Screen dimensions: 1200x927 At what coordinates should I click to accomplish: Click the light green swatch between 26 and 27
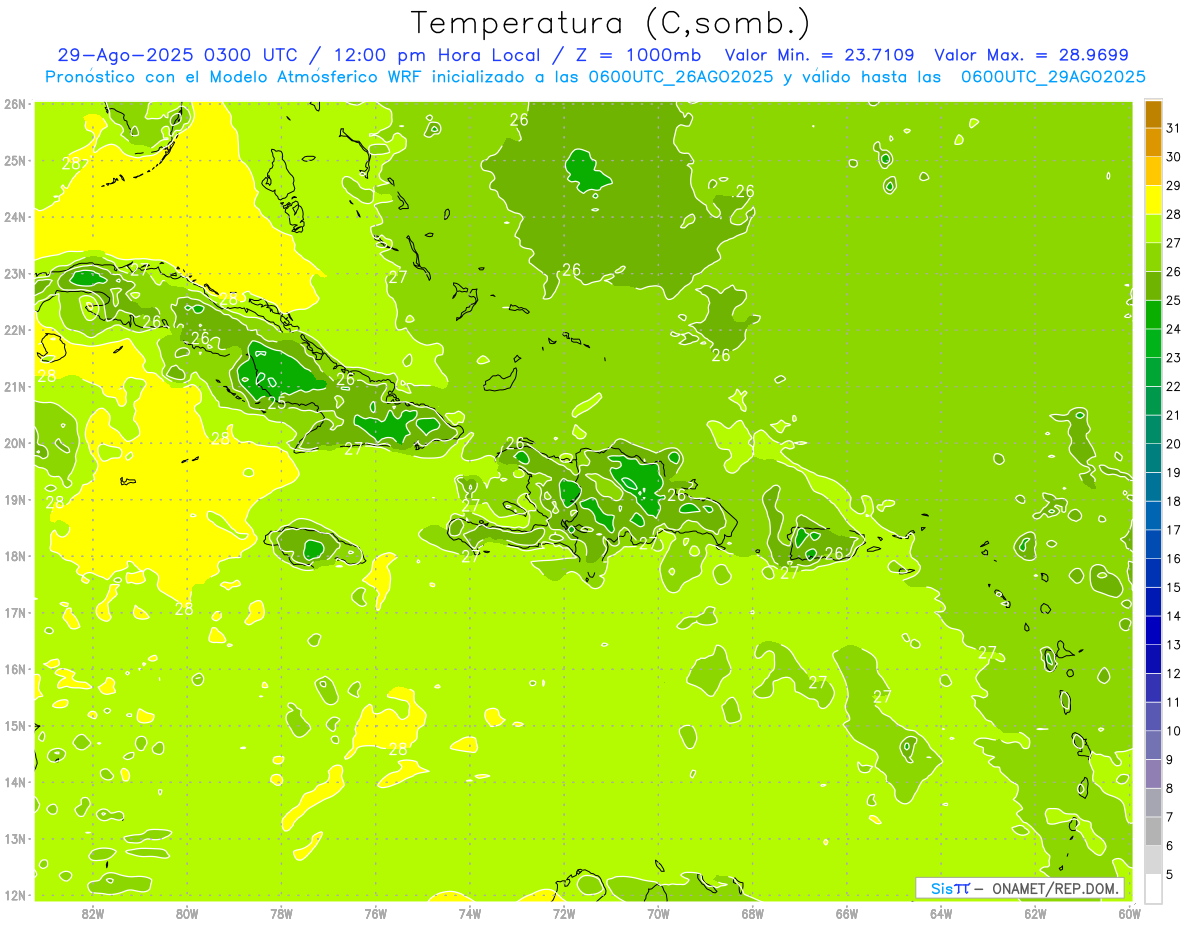[1153, 257]
